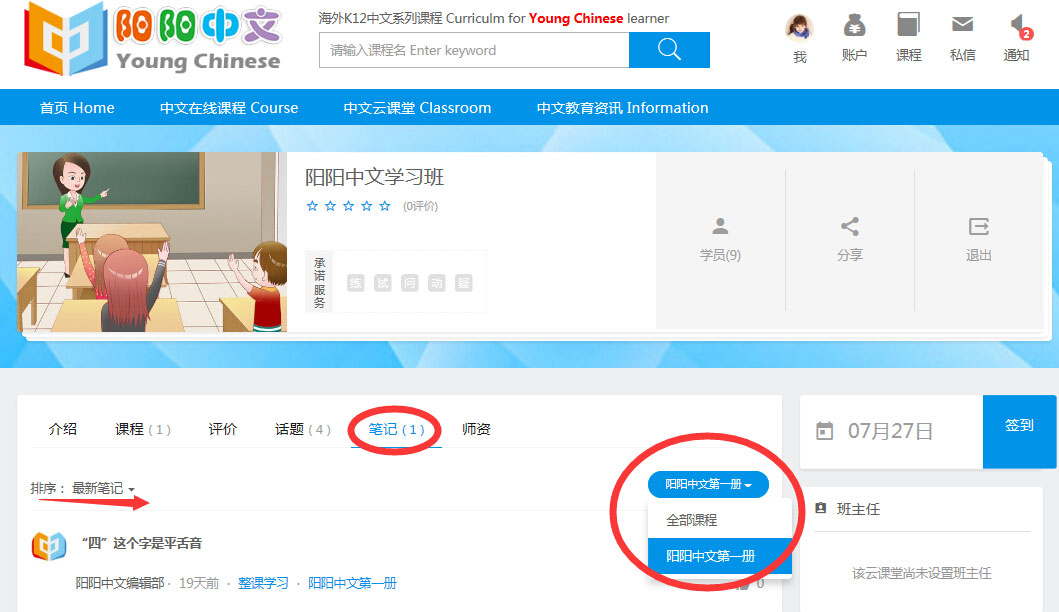Click the note author's book avatar
Image resolution: width=1059 pixels, height=612 pixels.
pos(49,546)
